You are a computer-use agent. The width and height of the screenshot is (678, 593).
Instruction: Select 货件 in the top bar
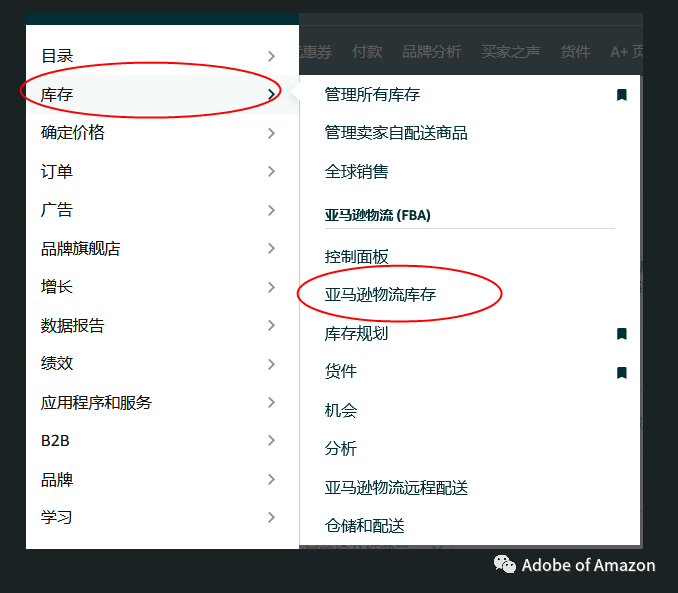click(575, 52)
